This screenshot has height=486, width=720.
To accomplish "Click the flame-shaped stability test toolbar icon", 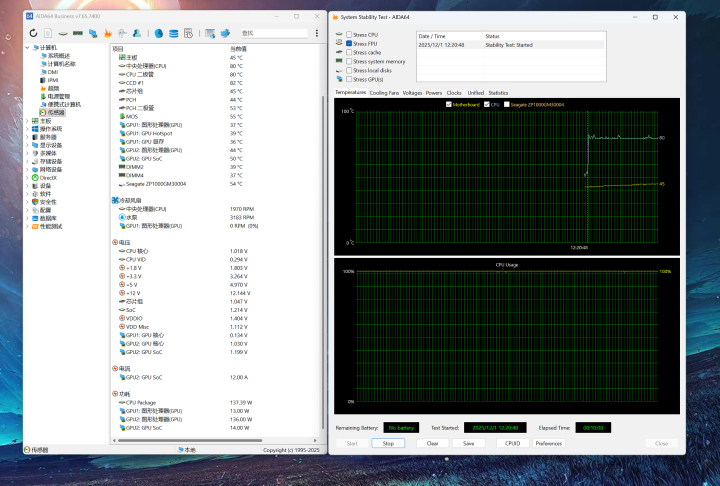I will coord(107,33).
